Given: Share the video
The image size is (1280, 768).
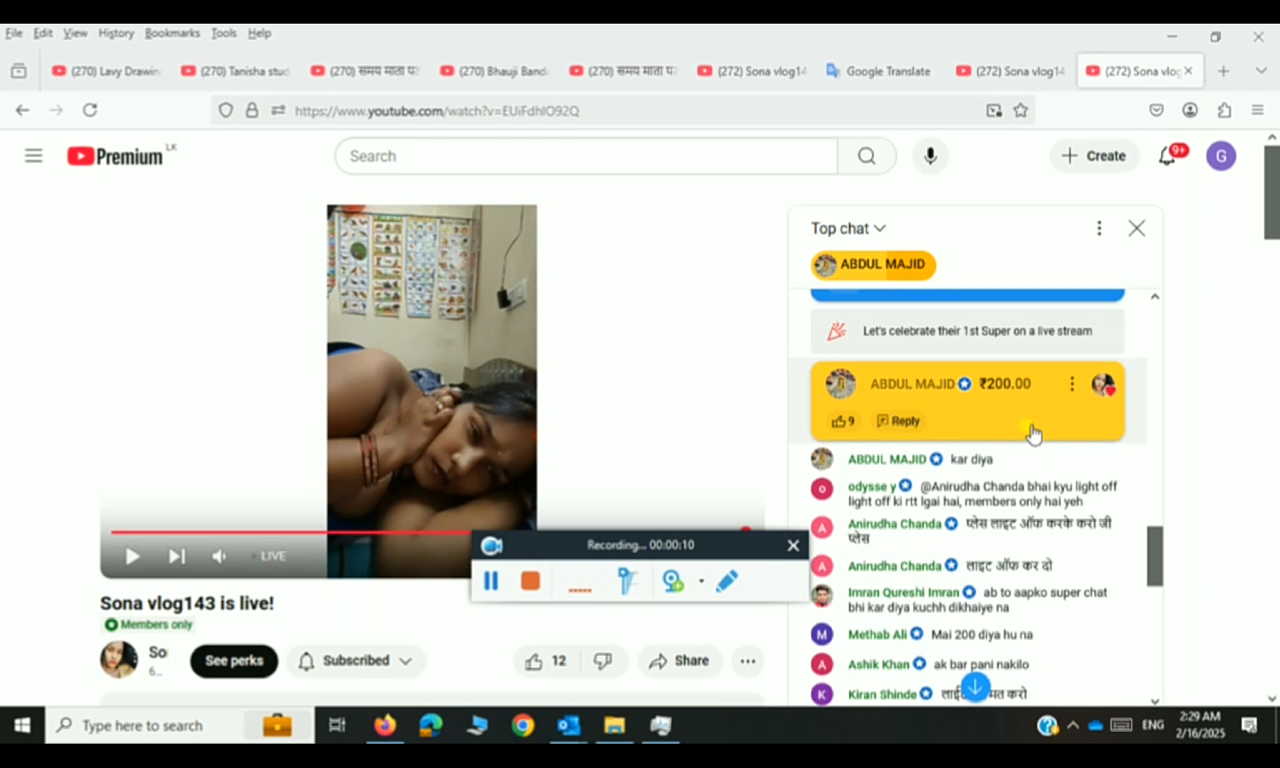Looking at the screenshot, I should pyautogui.click(x=680, y=661).
